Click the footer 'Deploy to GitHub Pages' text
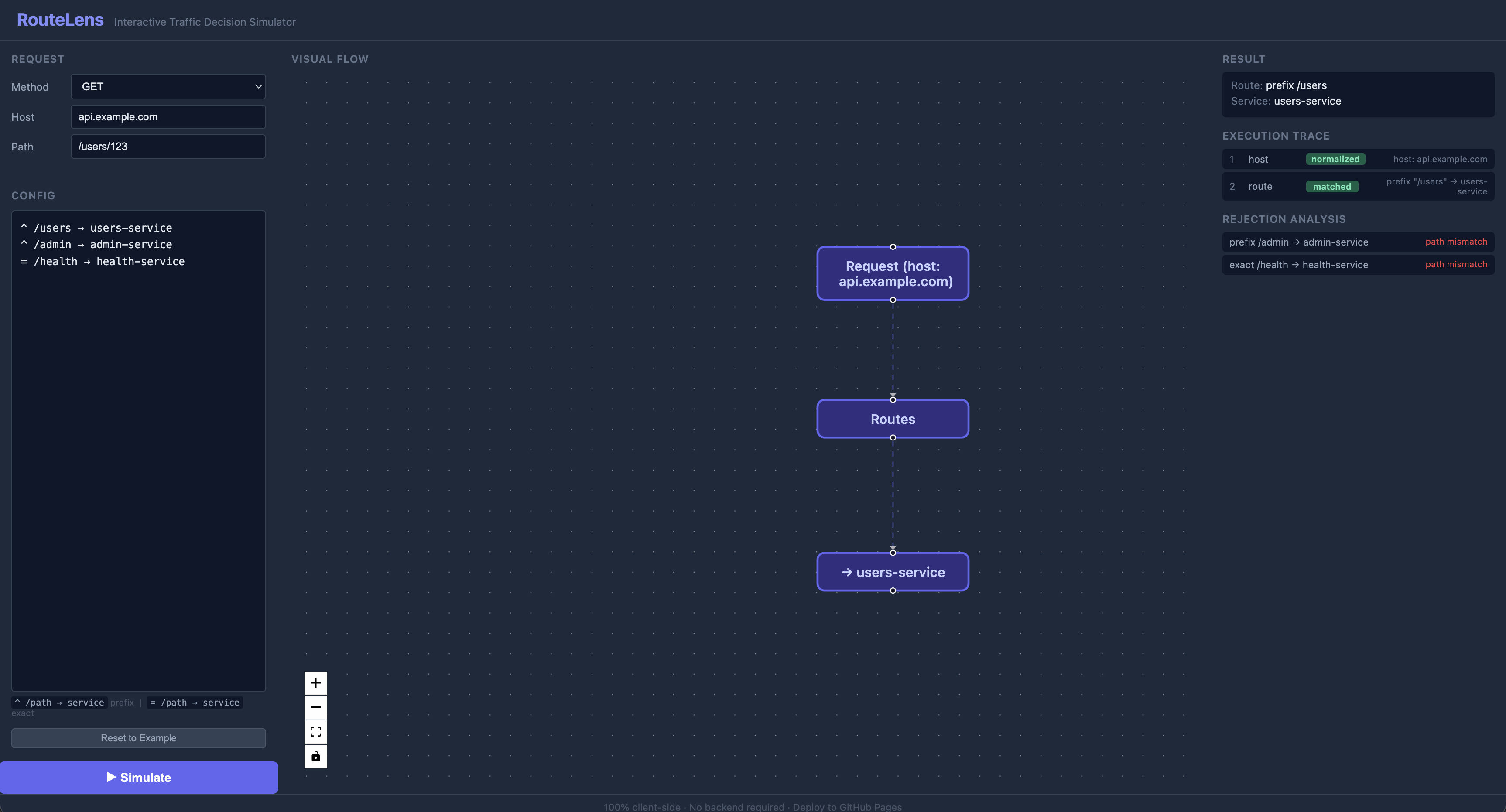The width and height of the screenshot is (1506, 812). 847,807
